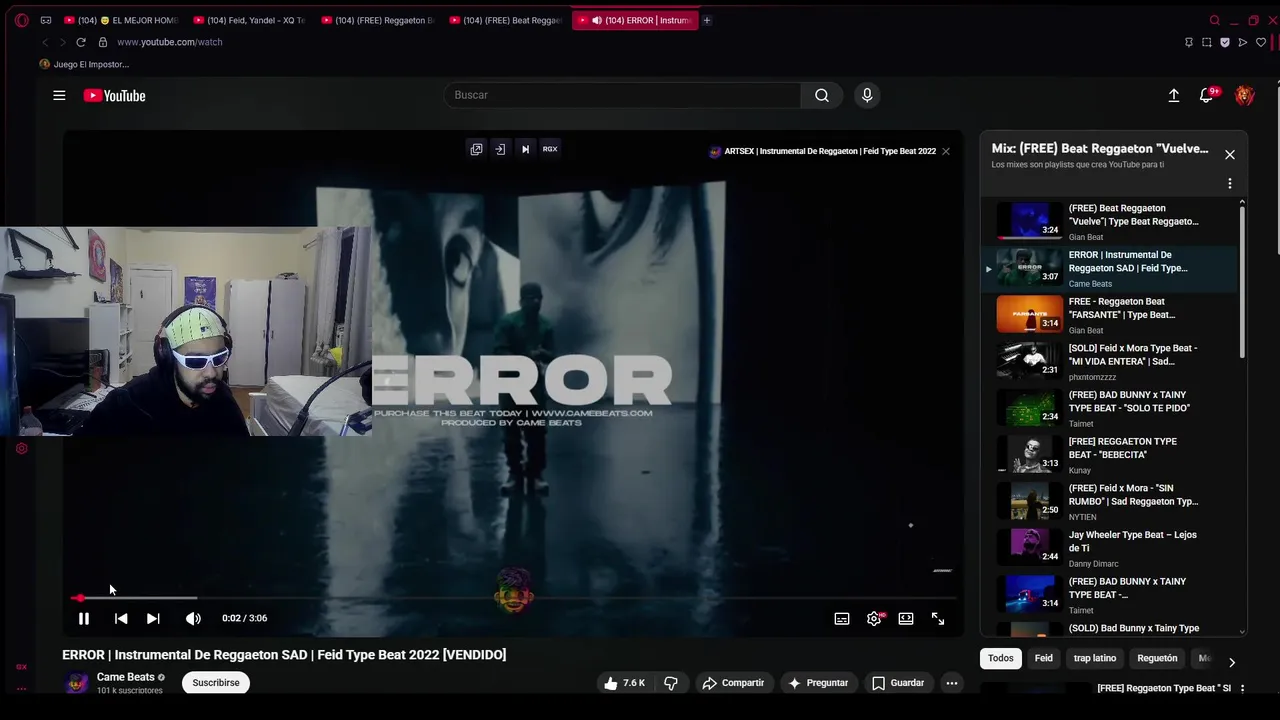
Task: Save the video with Guardar
Action: coord(898,683)
